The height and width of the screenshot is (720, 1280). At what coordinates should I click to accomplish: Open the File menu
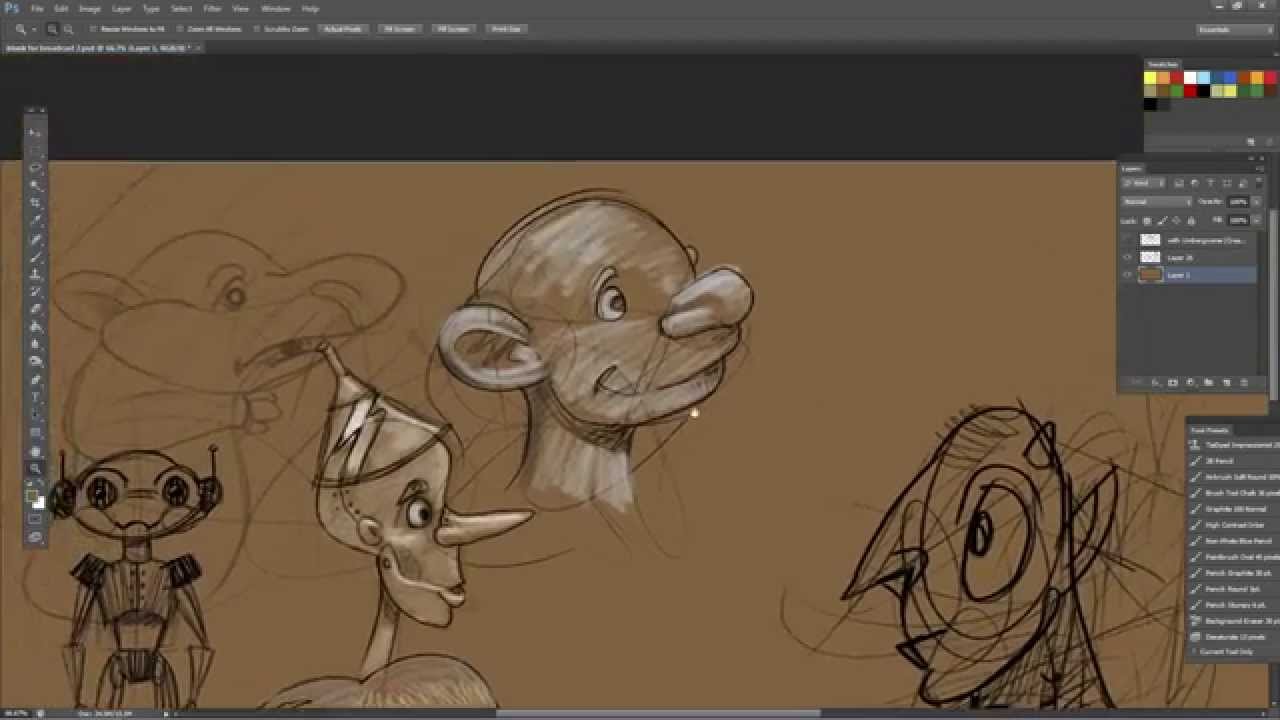(x=37, y=8)
